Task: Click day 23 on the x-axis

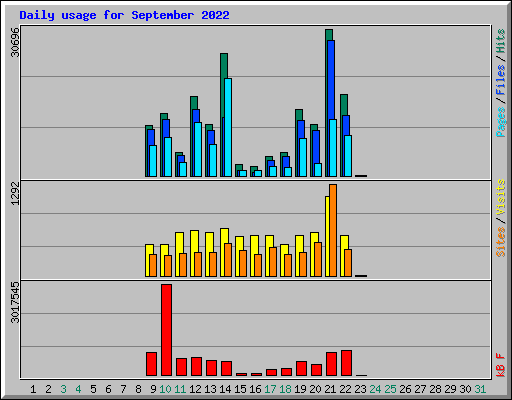Action: pos(360,389)
